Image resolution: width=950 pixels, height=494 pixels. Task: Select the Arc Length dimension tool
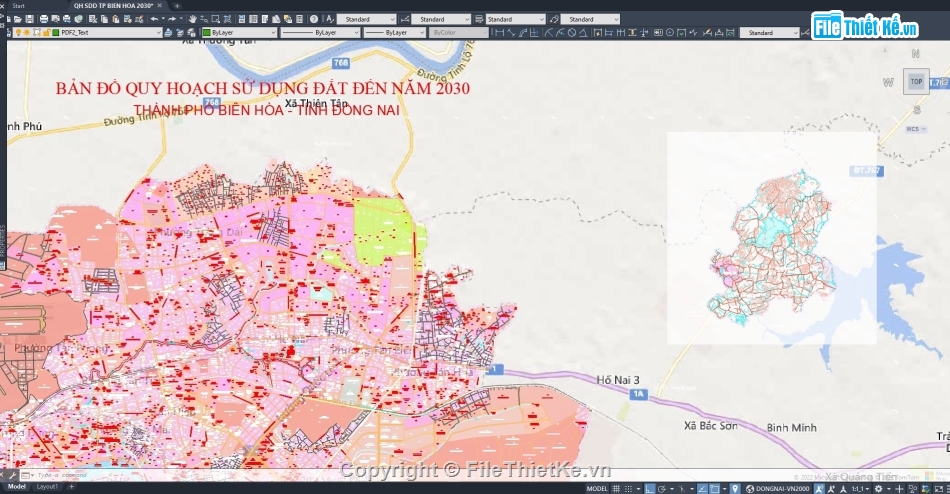(523, 33)
